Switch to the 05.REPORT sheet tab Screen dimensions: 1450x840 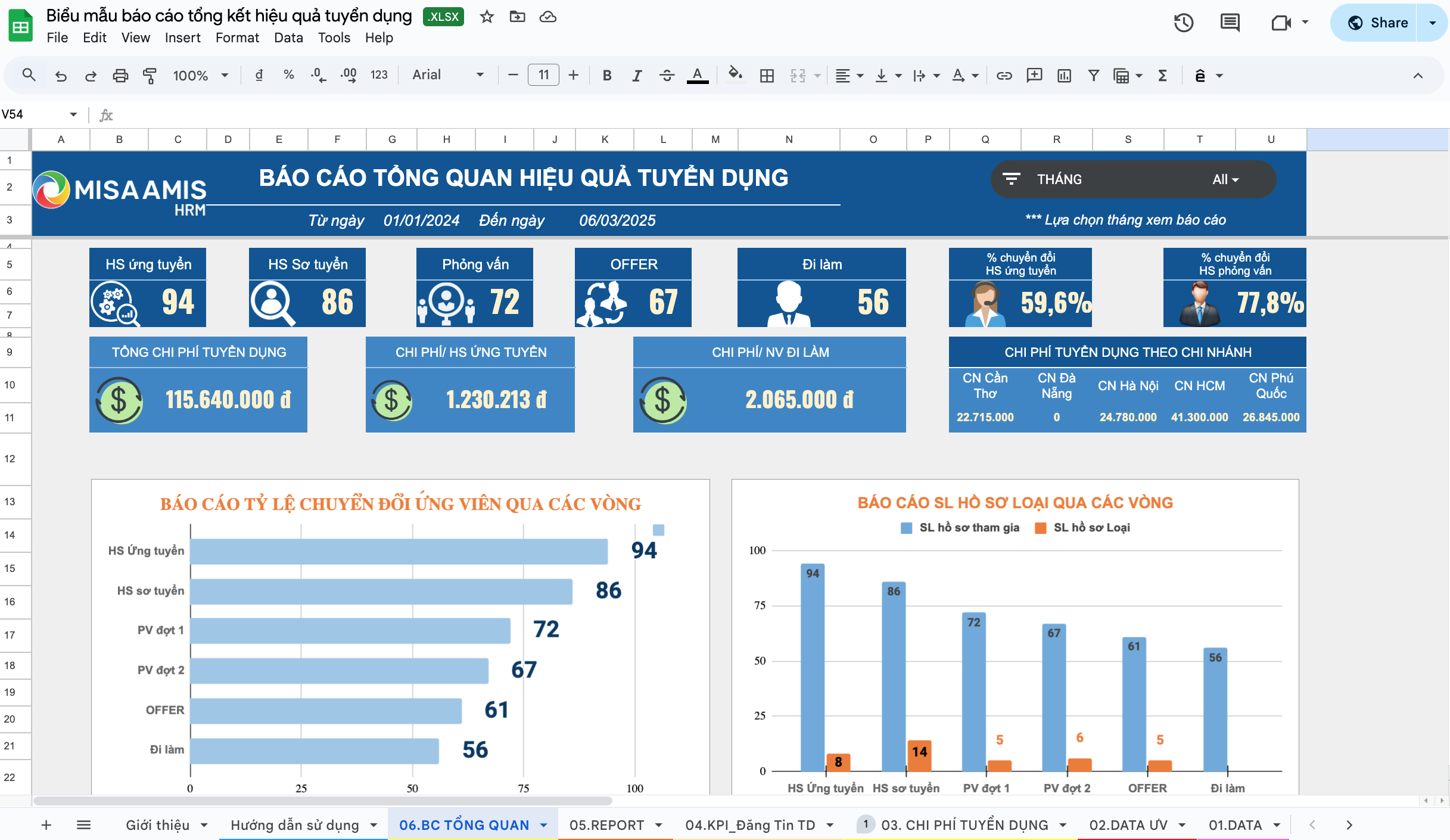(x=606, y=825)
